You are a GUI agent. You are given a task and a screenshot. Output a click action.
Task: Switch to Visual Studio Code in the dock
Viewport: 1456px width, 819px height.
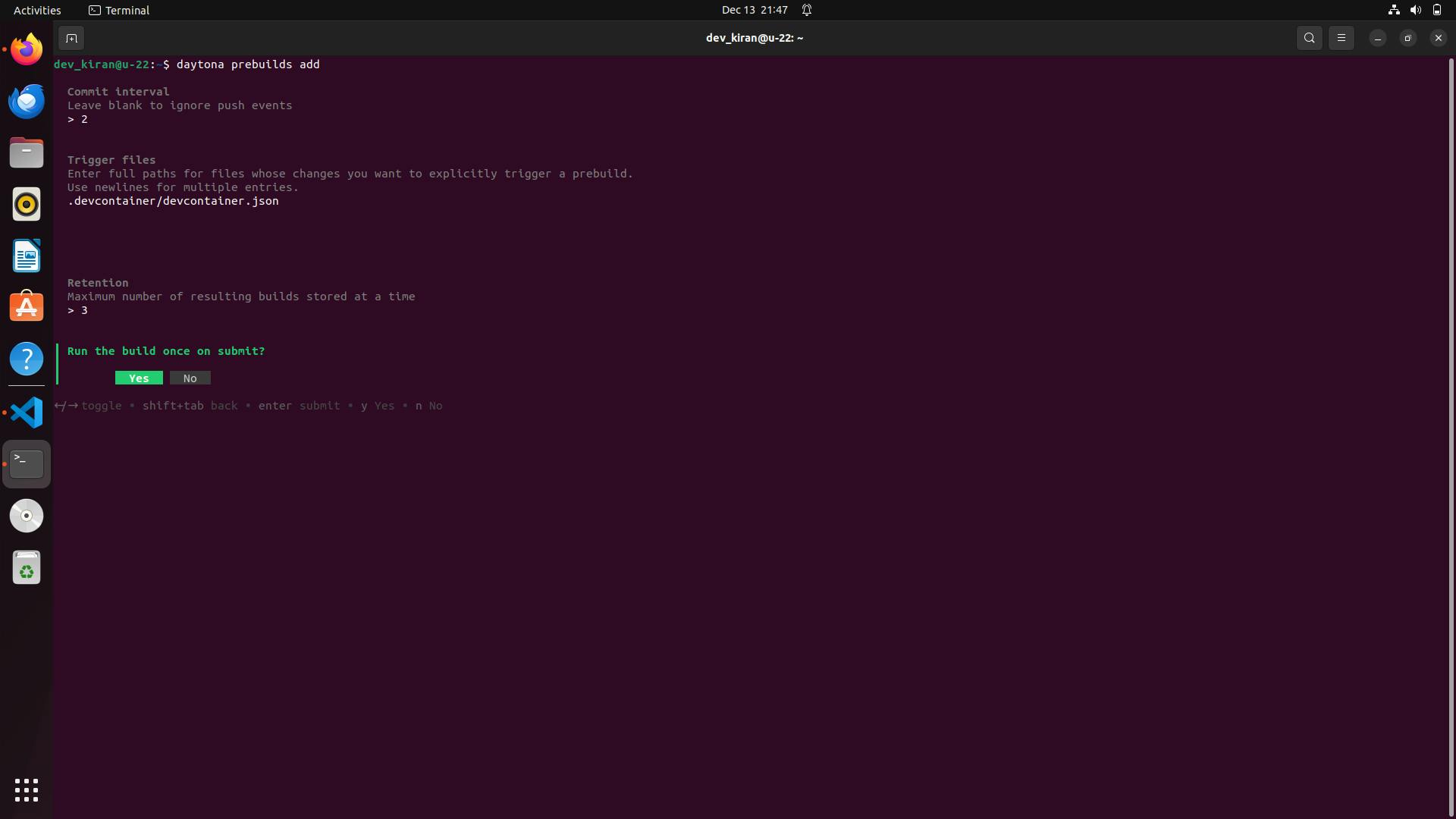pyautogui.click(x=27, y=413)
